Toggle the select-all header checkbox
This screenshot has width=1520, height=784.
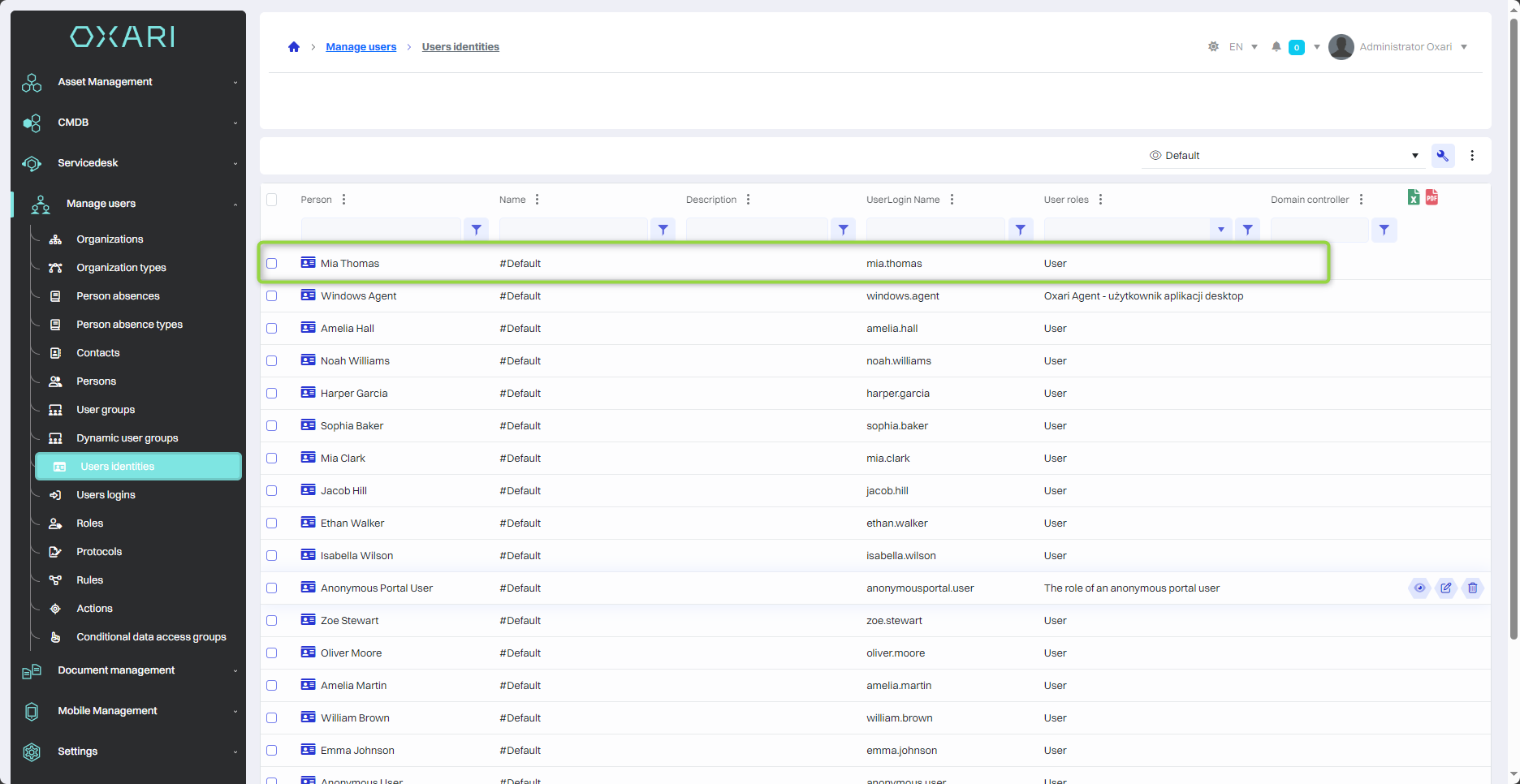click(x=272, y=200)
